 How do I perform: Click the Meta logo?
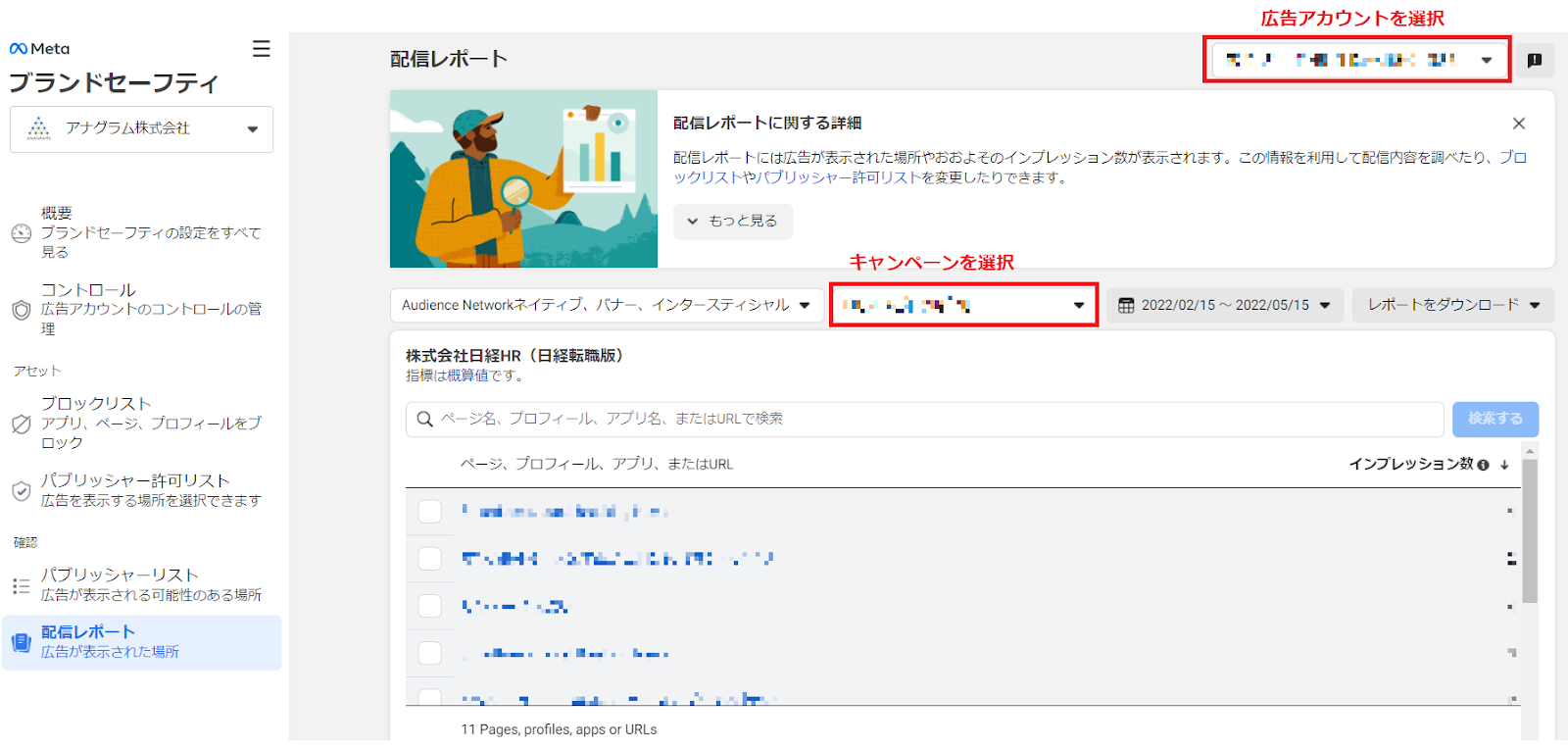[x=39, y=48]
